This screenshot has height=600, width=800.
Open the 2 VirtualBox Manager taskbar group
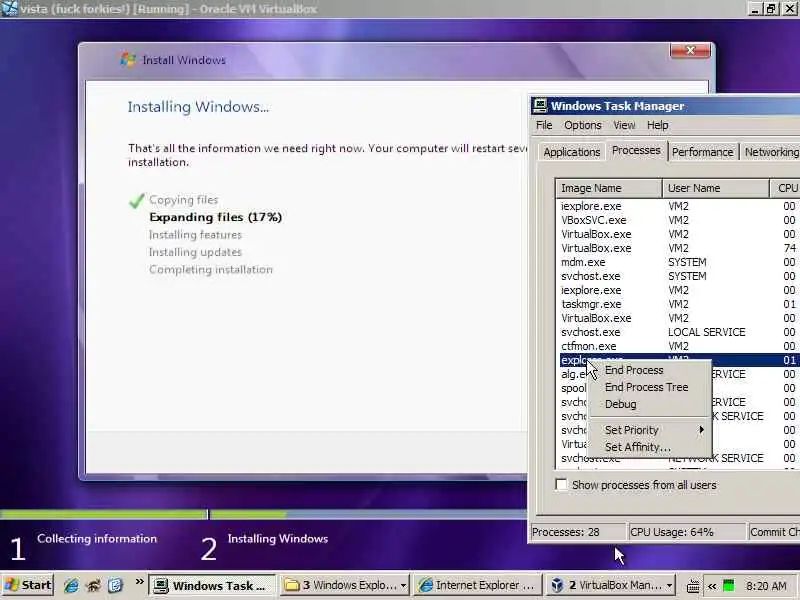pyautogui.click(x=610, y=585)
